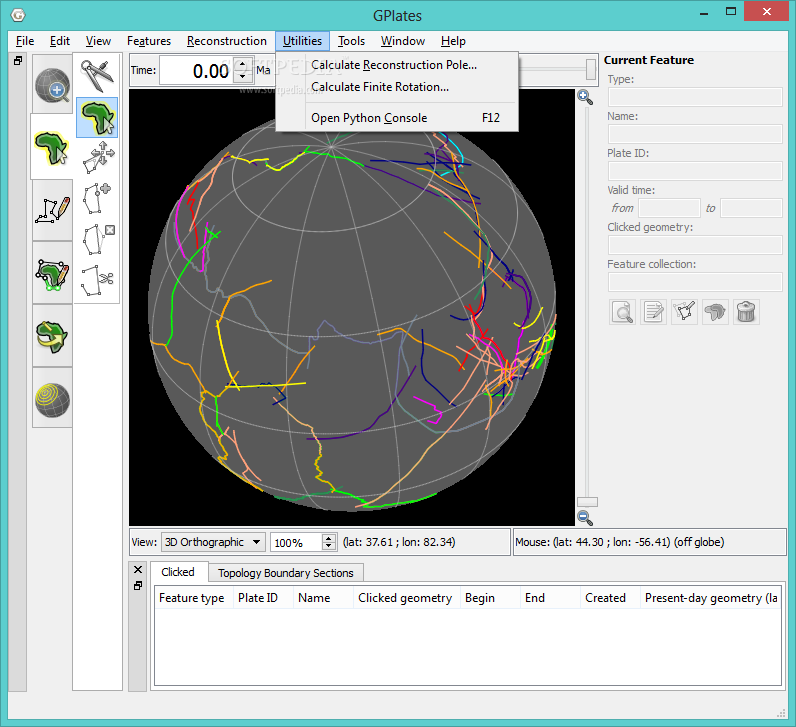Image resolution: width=796 pixels, height=727 pixels.
Task: Sort by Created column header
Action: tap(610, 598)
